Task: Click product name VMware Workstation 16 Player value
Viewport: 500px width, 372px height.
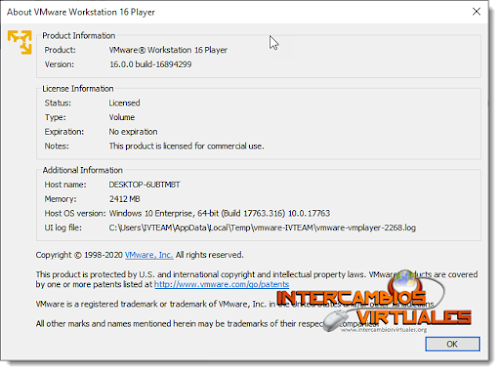Action: [168, 50]
